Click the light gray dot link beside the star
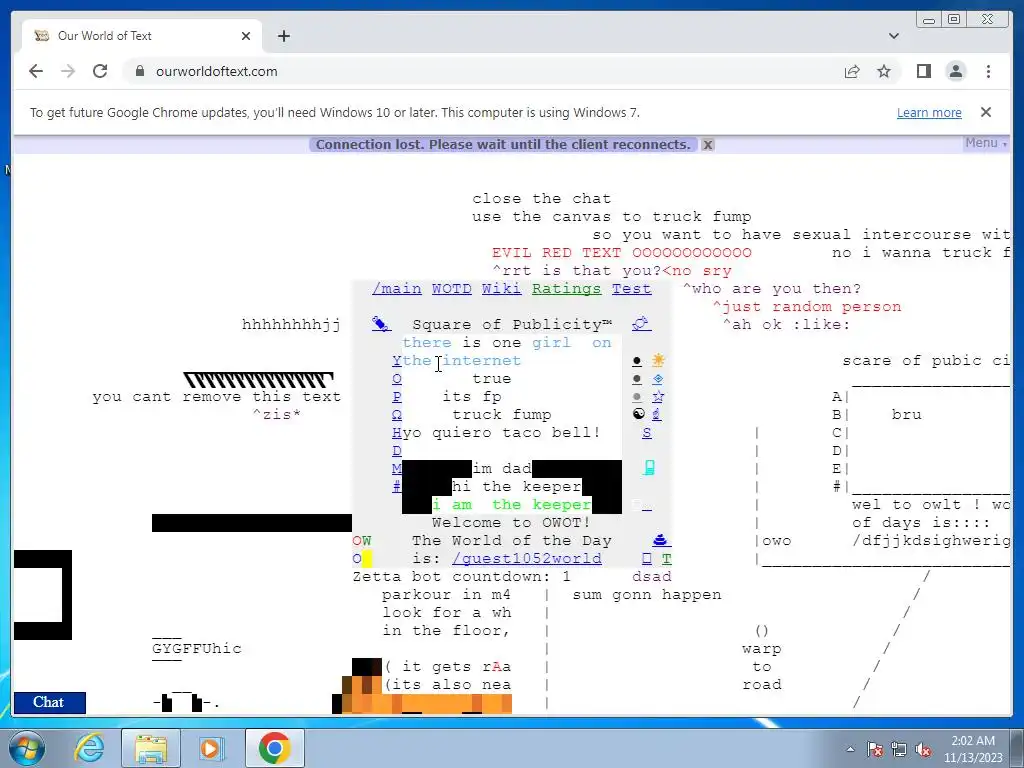The width and height of the screenshot is (1024, 768). (637, 397)
